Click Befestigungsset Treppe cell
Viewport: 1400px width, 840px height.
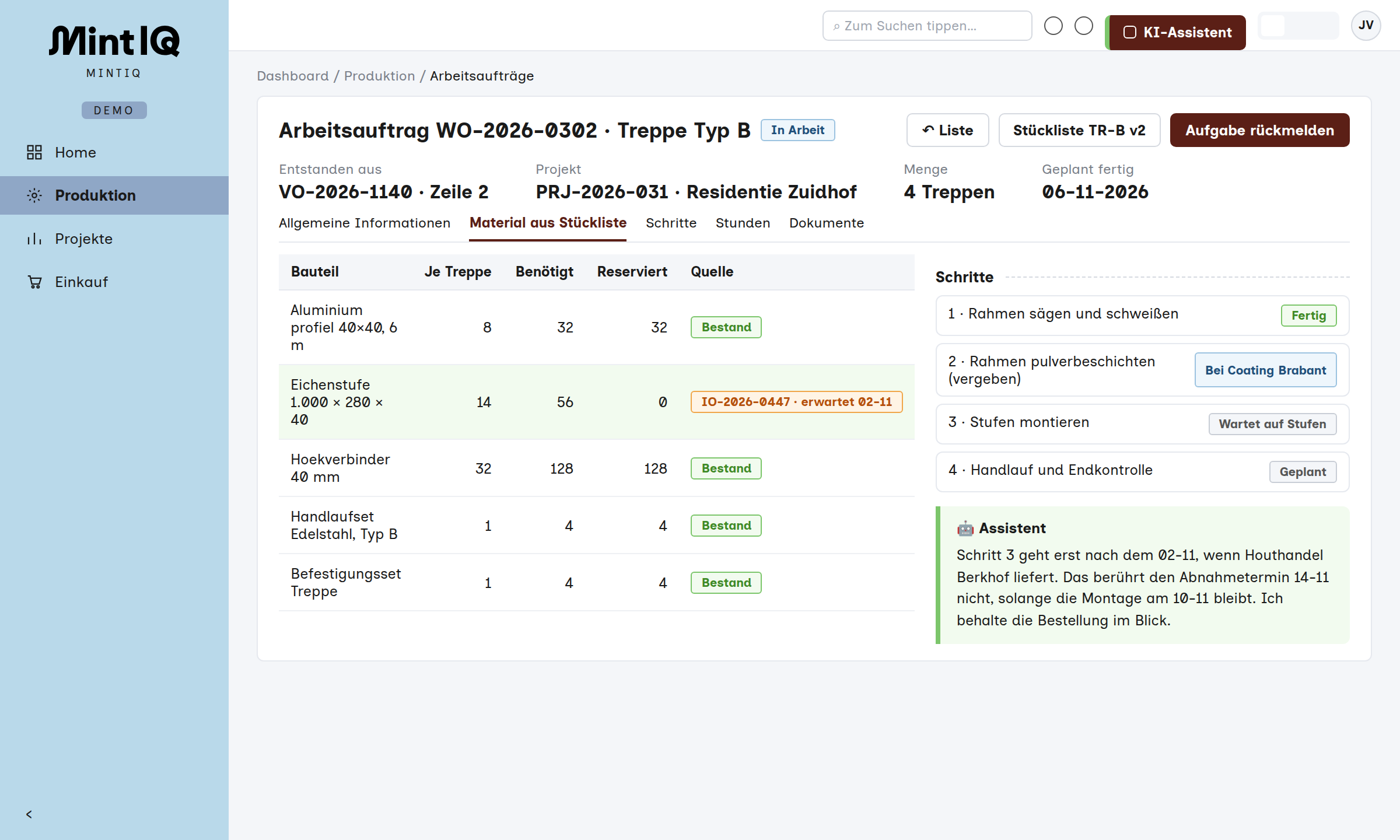point(346,582)
